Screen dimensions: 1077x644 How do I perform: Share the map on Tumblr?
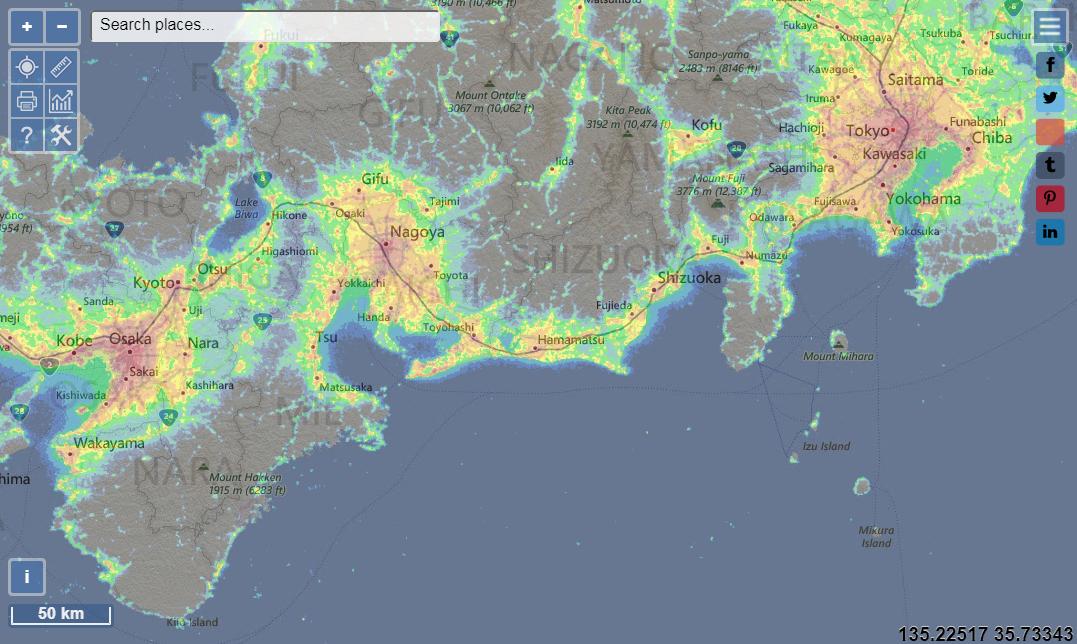pos(1050,165)
